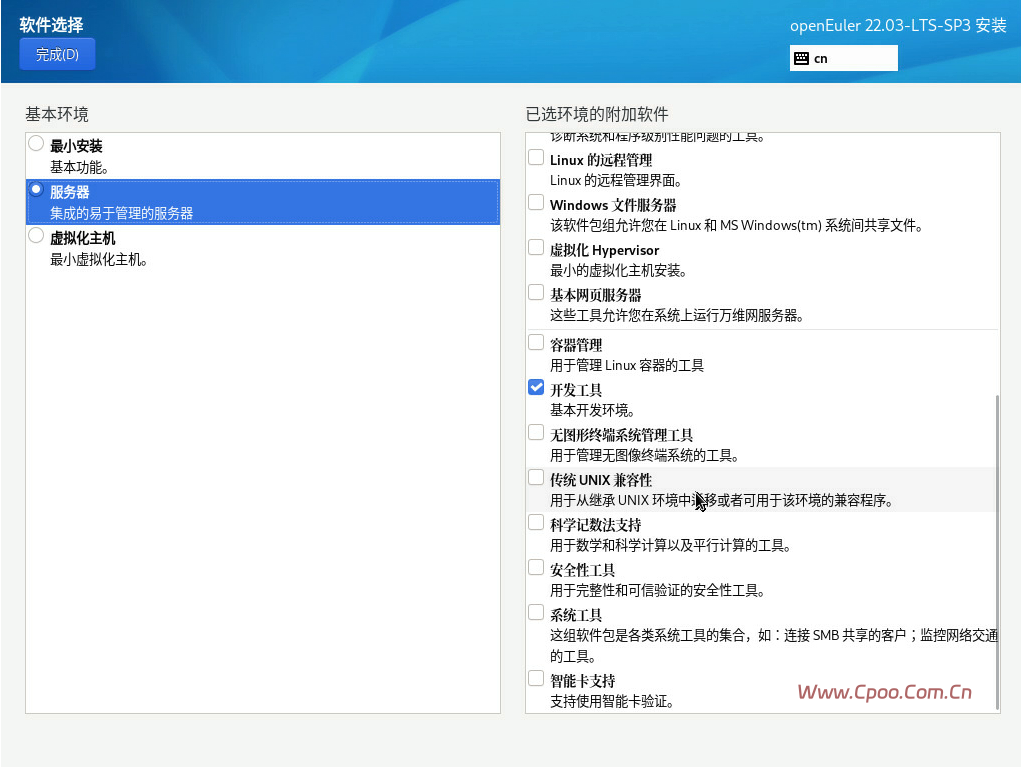Check the 虚拟化 Hypervisor option

pos(536,247)
